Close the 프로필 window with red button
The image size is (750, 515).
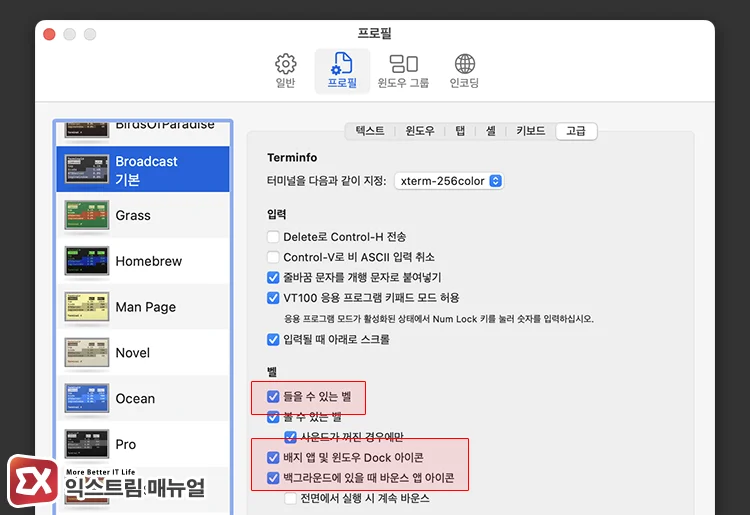(x=49, y=34)
